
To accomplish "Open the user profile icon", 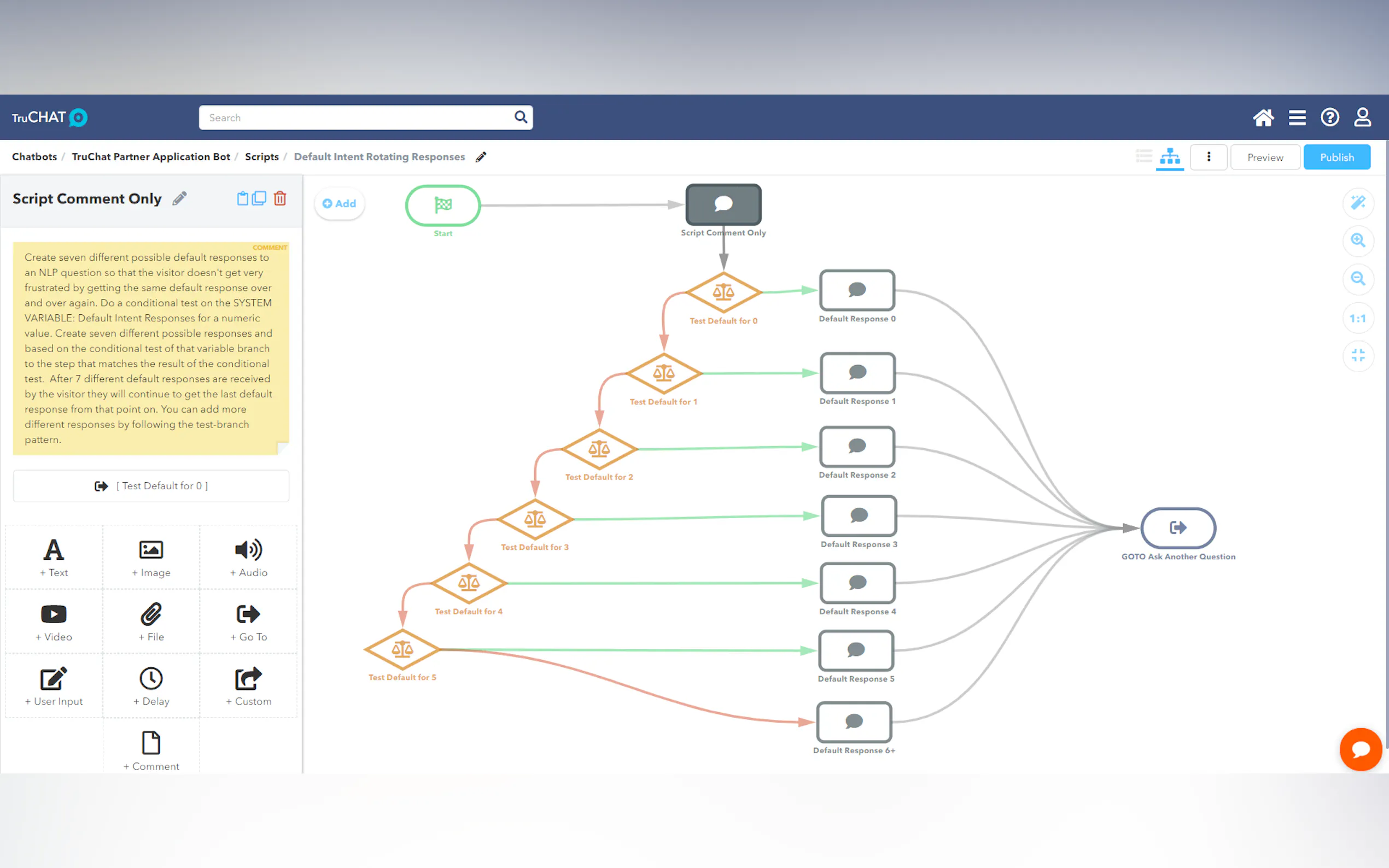I will click(1362, 118).
